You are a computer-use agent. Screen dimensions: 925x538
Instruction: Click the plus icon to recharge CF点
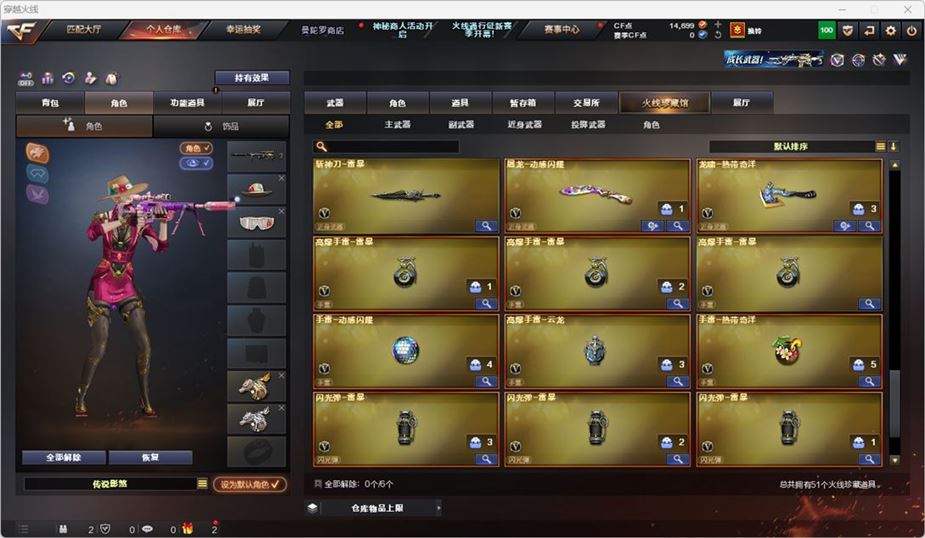[717, 25]
